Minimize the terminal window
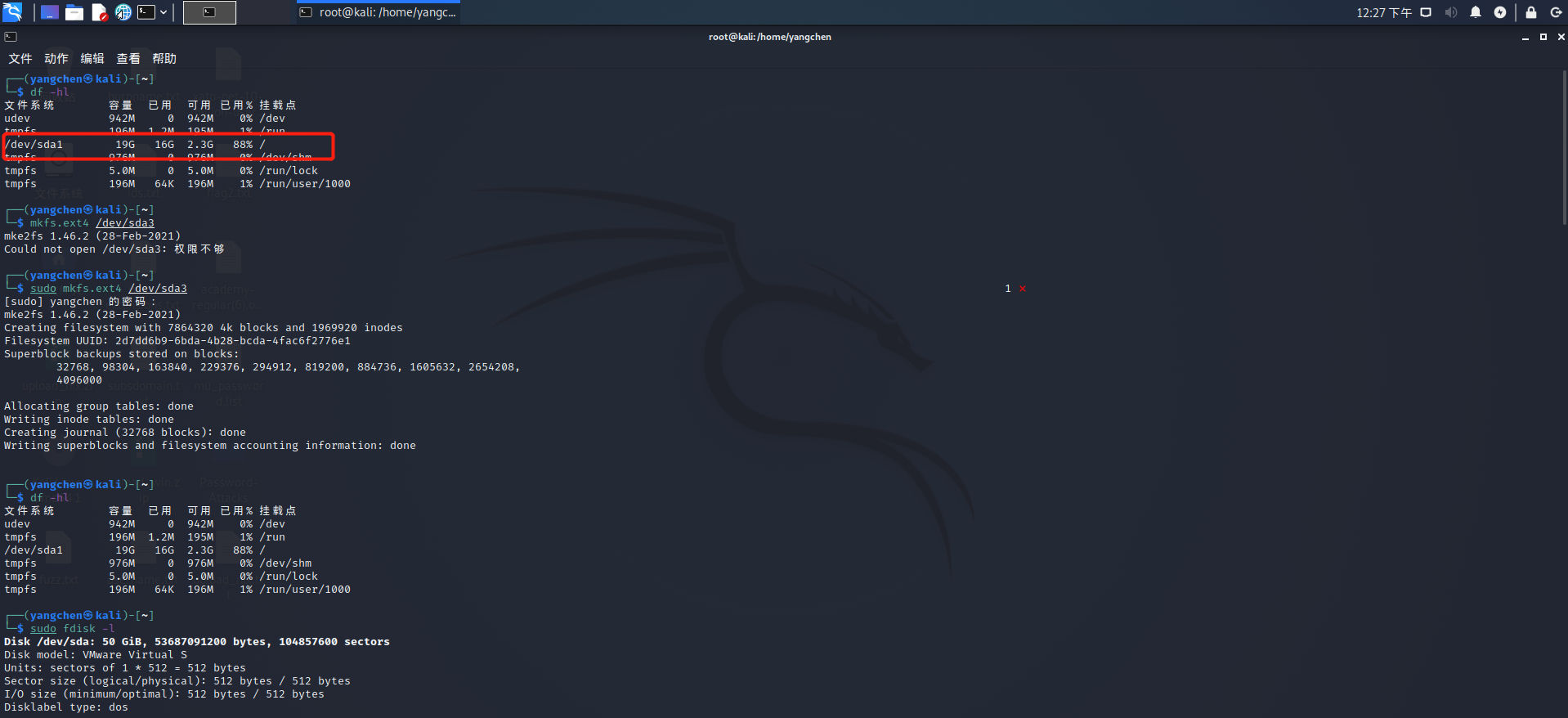The width and height of the screenshot is (1568, 718). [1525, 37]
